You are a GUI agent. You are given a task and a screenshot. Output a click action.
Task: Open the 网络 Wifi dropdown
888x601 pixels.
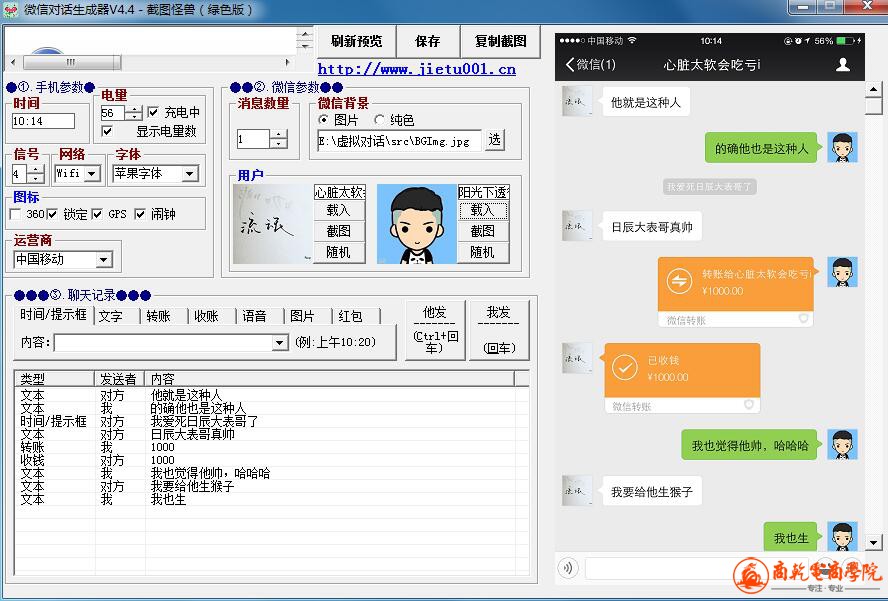click(x=93, y=173)
